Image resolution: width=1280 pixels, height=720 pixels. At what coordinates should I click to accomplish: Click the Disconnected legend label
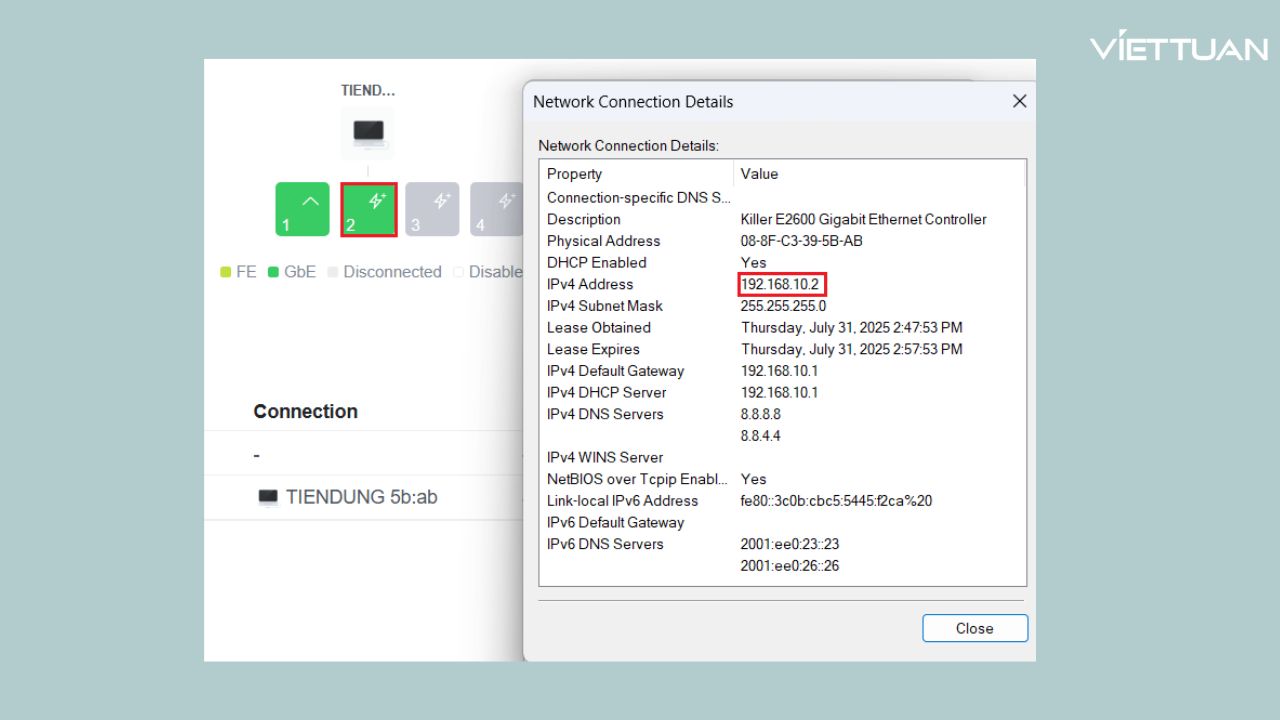pos(392,272)
